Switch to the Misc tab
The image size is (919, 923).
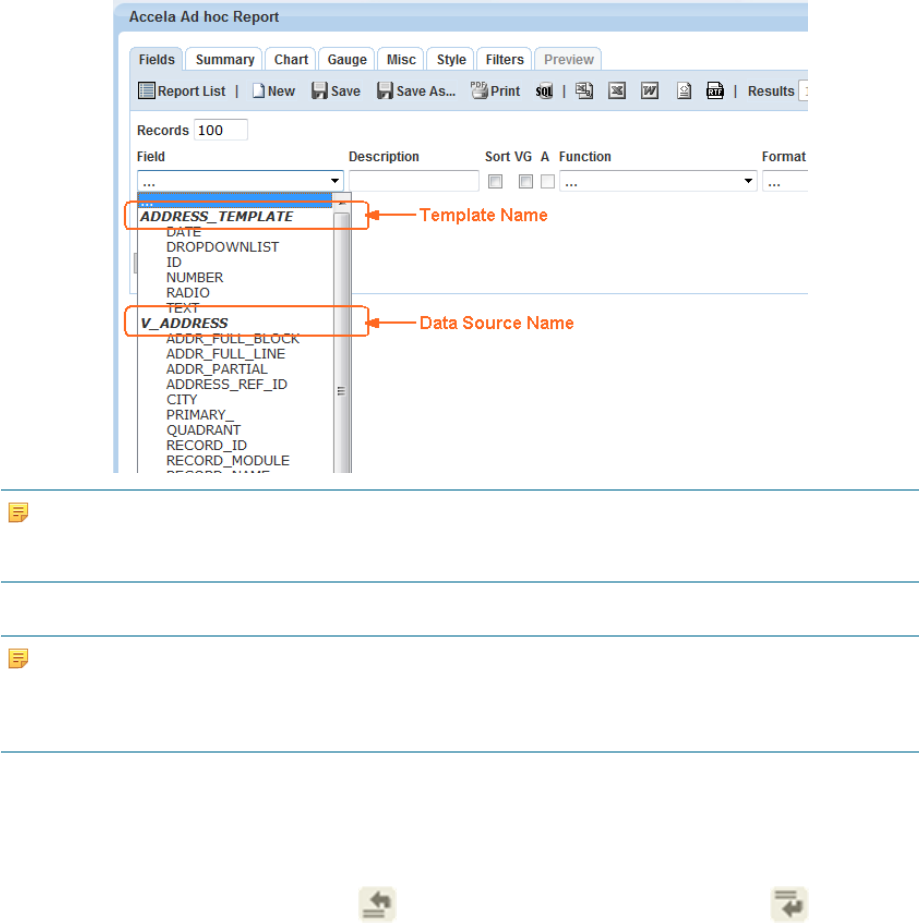(x=401, y=59)
